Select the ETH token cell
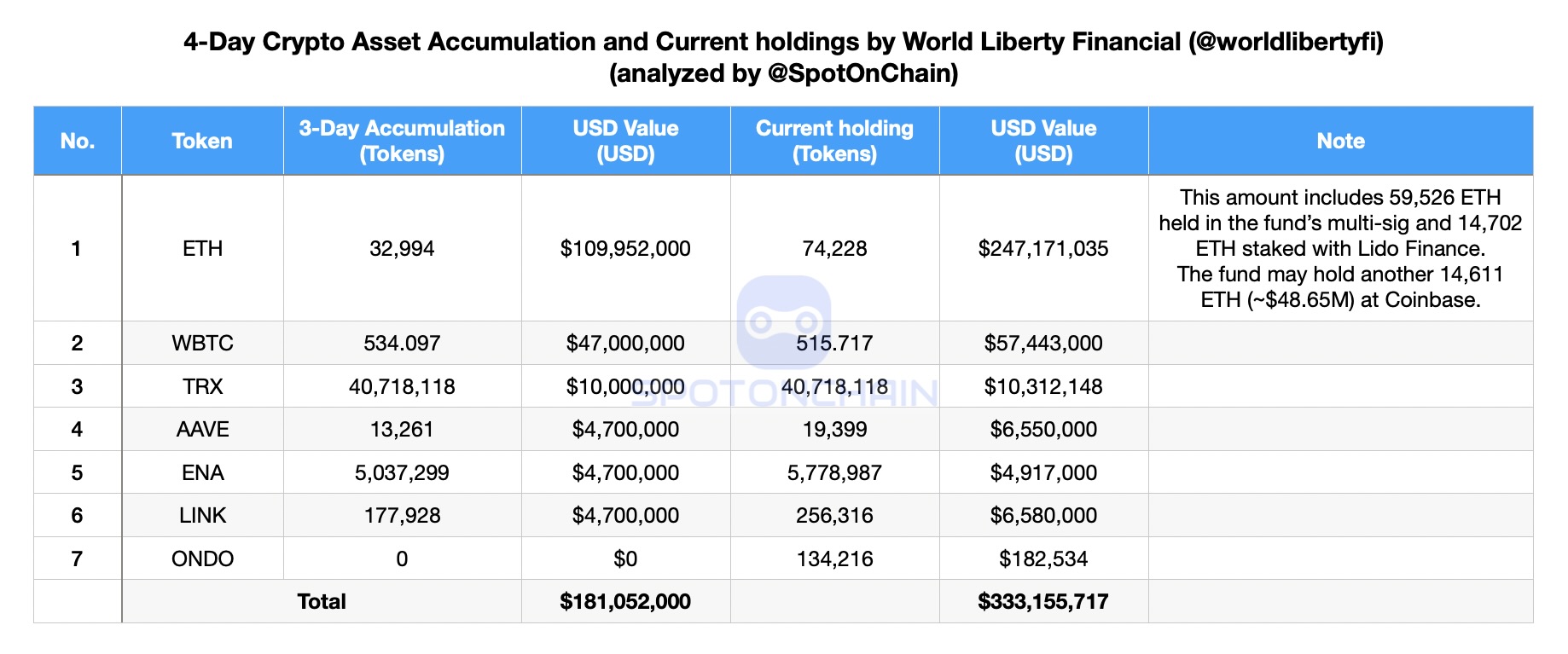 click(202, 248)
